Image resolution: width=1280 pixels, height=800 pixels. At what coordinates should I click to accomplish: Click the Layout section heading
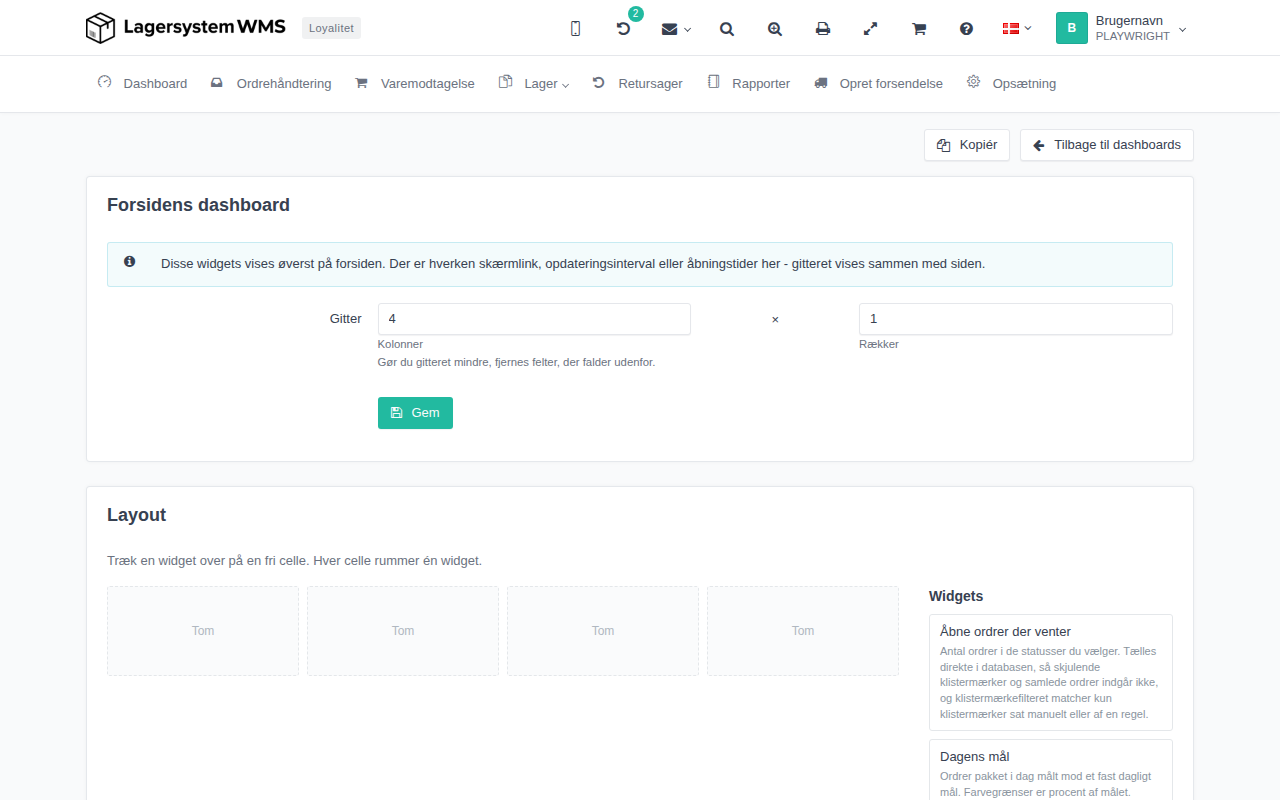(x=136, y=515)
